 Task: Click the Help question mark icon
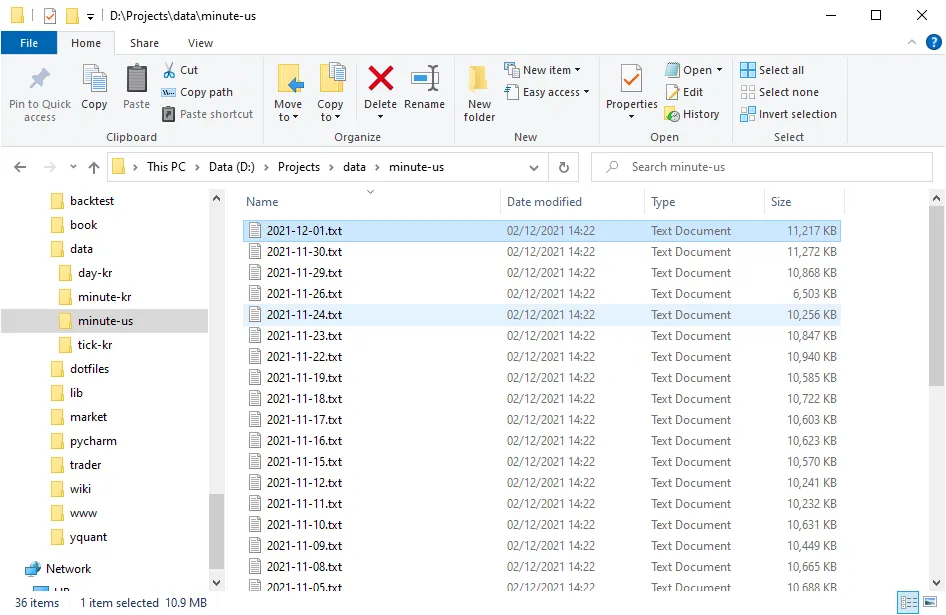[x=934, y=42]
